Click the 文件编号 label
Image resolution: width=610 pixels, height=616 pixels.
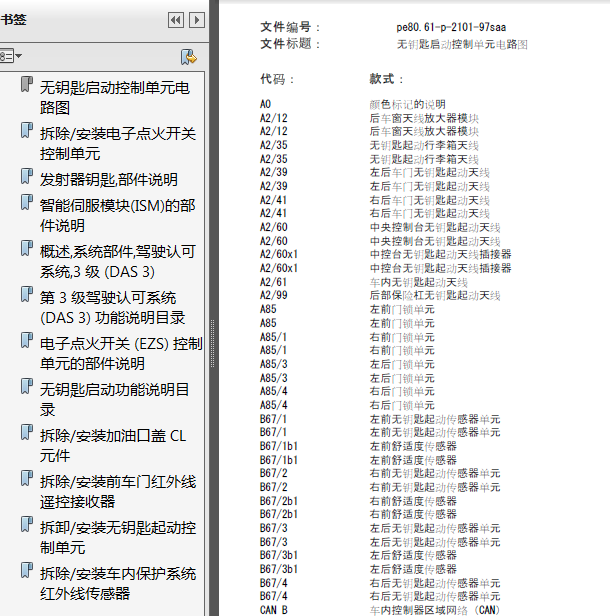coord(290,27)
